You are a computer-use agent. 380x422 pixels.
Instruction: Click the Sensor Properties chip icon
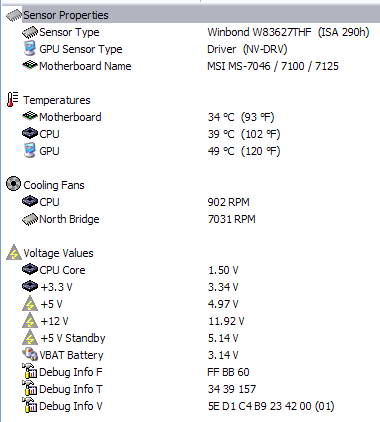(x=14, y=15)
